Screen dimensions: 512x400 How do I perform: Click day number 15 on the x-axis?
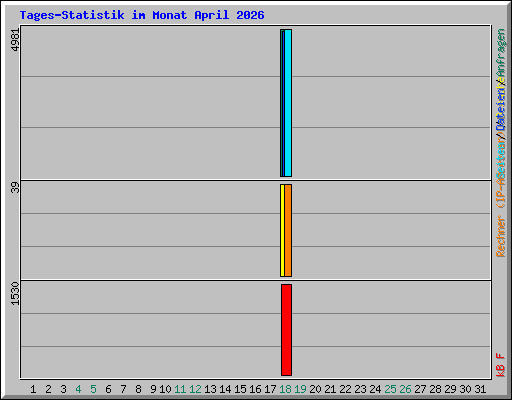(240, 389)
